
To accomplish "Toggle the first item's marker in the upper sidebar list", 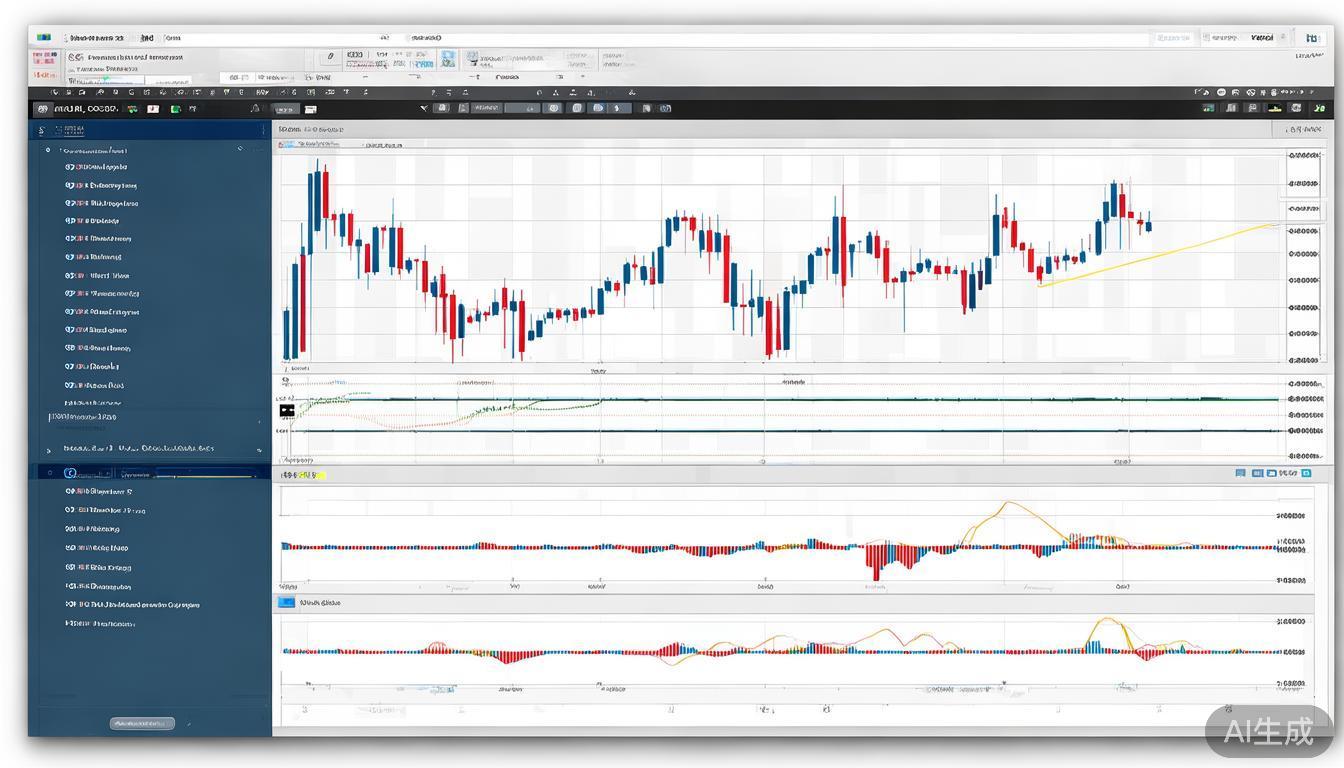I will pyautogui.click(x=69, y=167).
